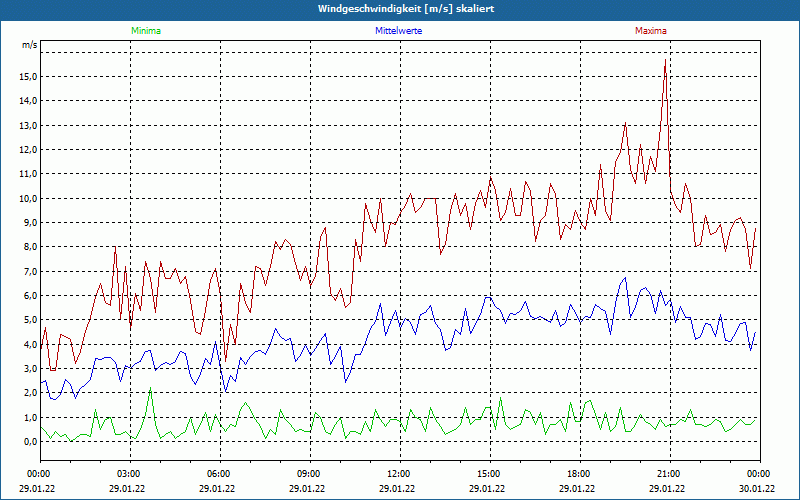Click the blue Mittelwerte peak near 19:30
The image size is (800, 500).
coord(626,278)
